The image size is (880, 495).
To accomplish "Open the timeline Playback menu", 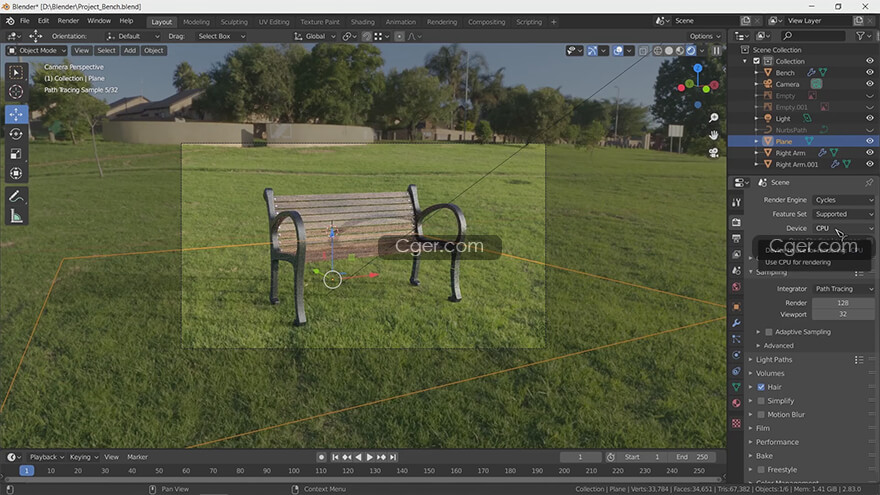I will (x=46, y=457).
